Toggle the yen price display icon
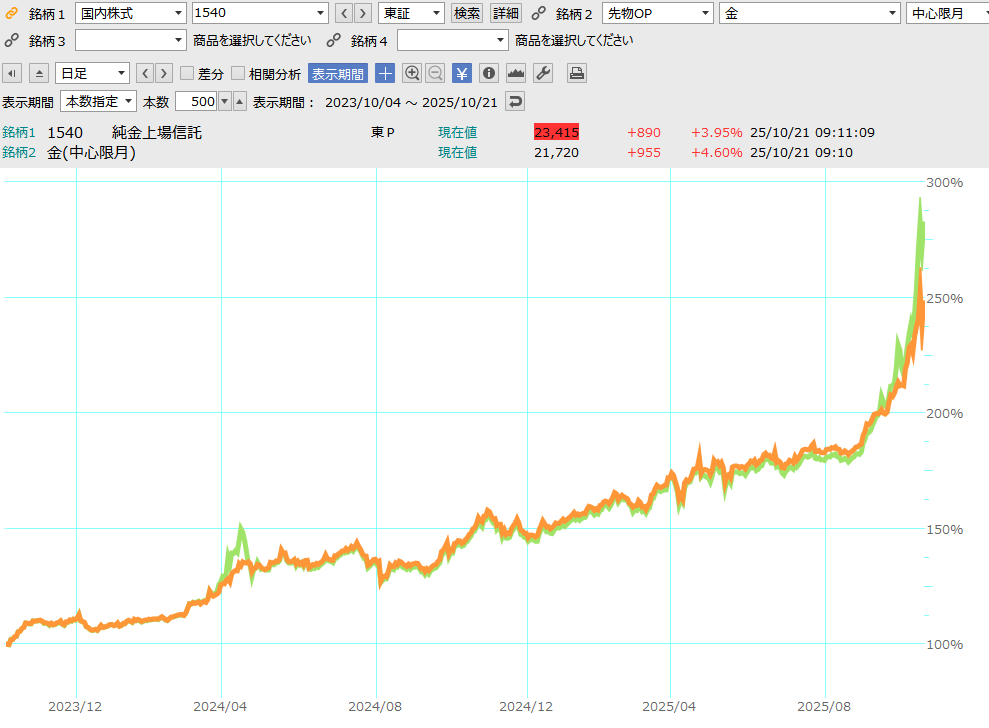 462,73
